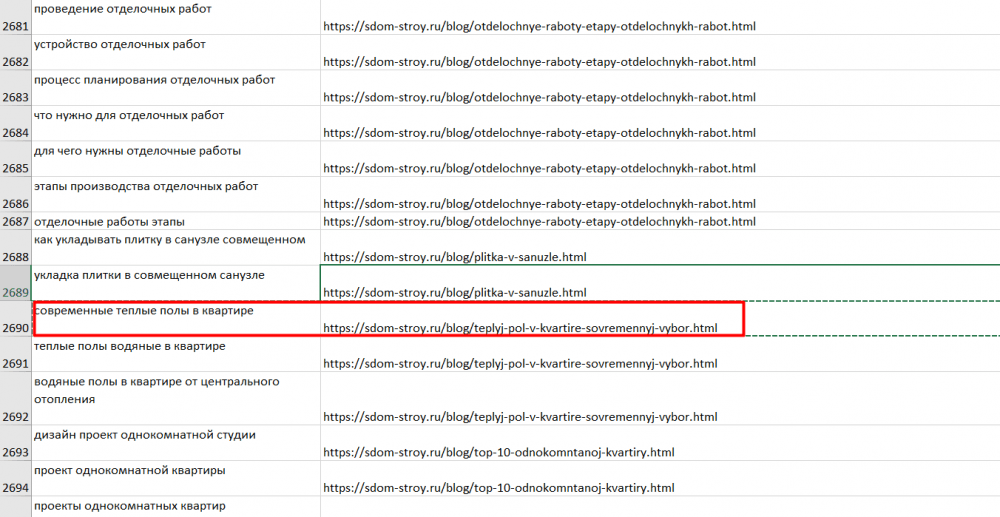1000x517 pixels.
Task: Select cell 'дизайн проект однокомнатной студии'
Action: tap(175, 442)
